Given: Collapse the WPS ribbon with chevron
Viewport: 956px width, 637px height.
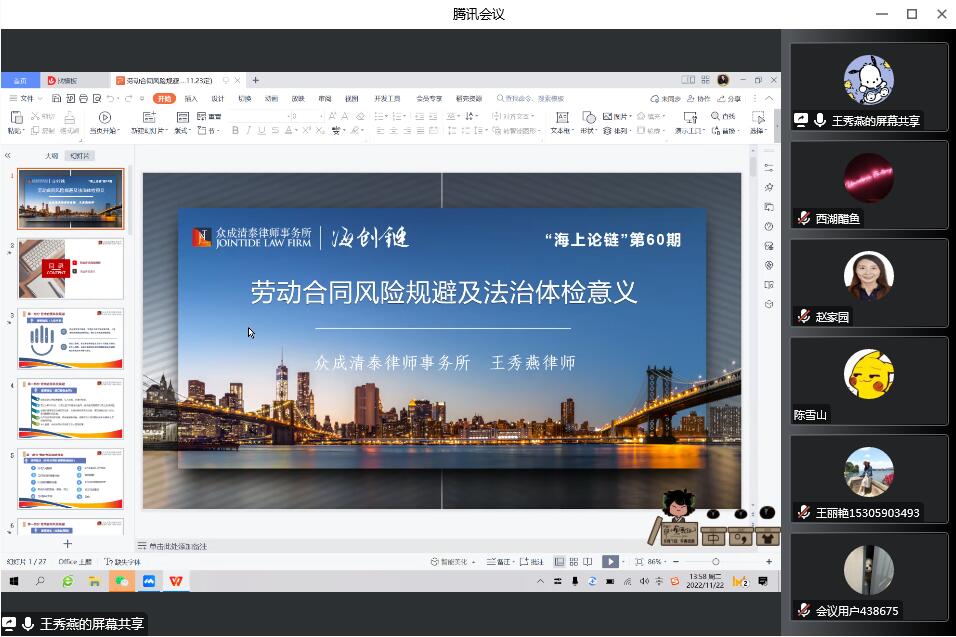Looking at the screenshot, I should tap(769, 98).
